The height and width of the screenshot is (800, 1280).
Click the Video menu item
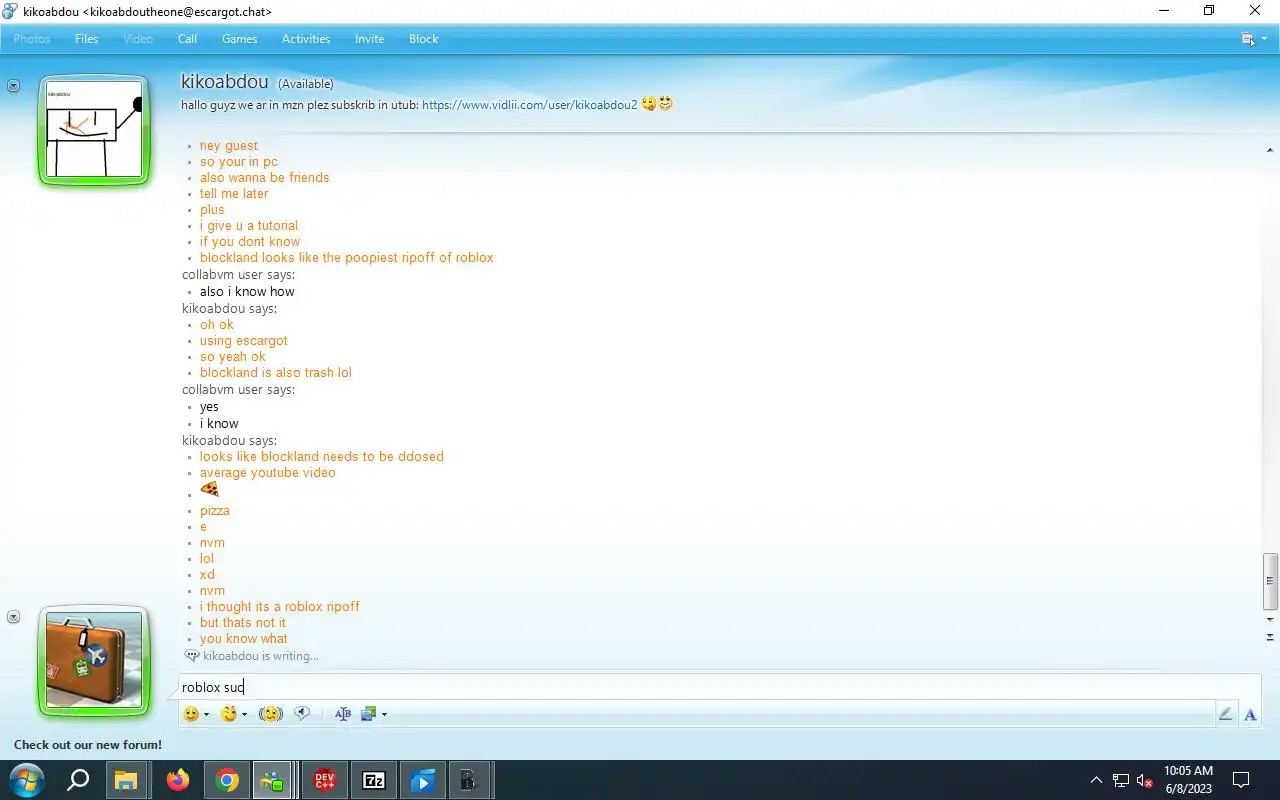pos(138,39)
